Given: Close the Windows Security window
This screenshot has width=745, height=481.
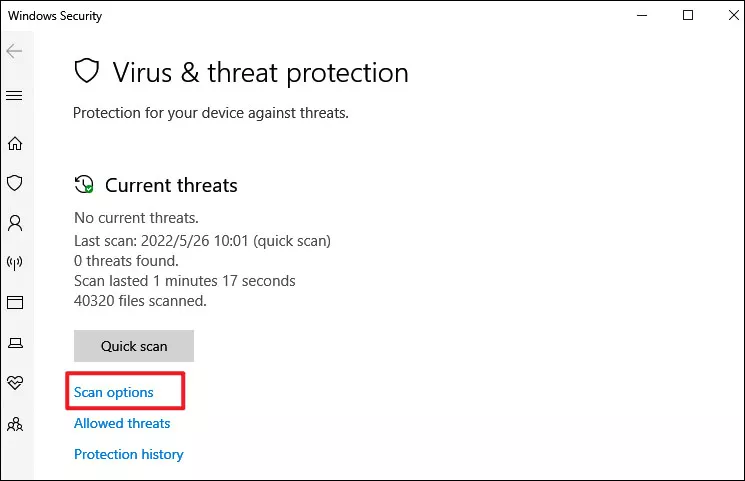Looking at the screenshot, I should pos(734,16).
